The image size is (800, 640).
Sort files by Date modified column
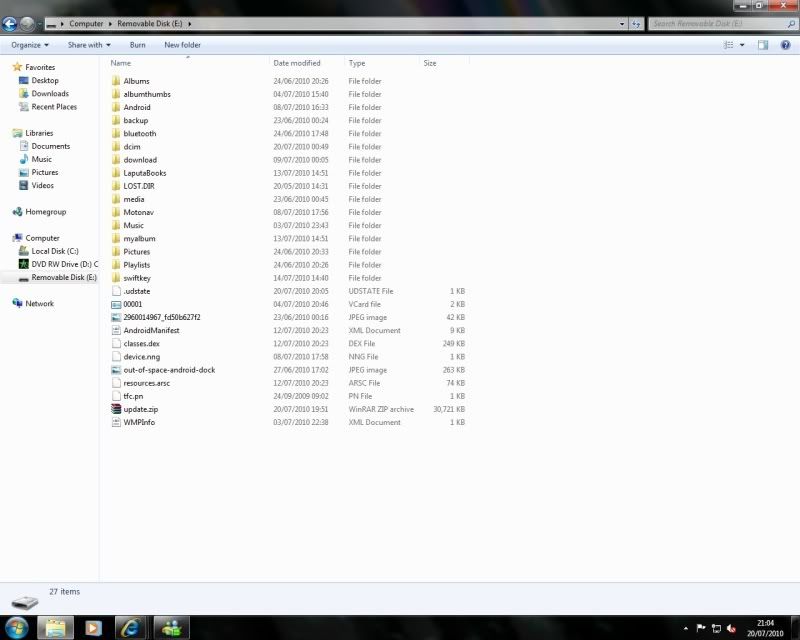[297, 63]
